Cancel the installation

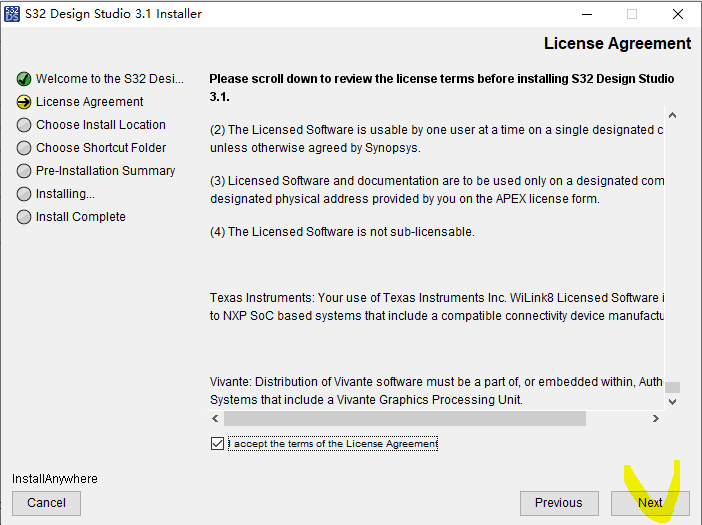pyautogui.click(x=46, y=503)
